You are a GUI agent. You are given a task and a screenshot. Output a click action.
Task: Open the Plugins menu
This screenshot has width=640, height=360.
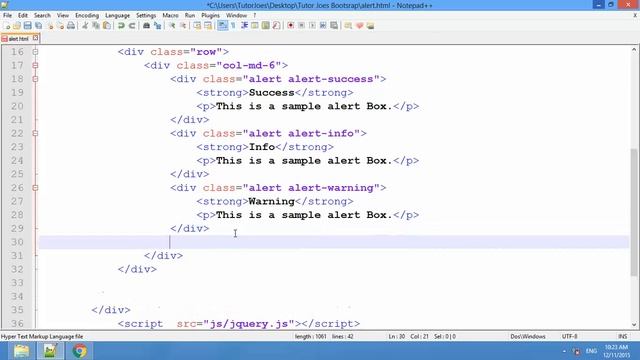click(211, 16)
